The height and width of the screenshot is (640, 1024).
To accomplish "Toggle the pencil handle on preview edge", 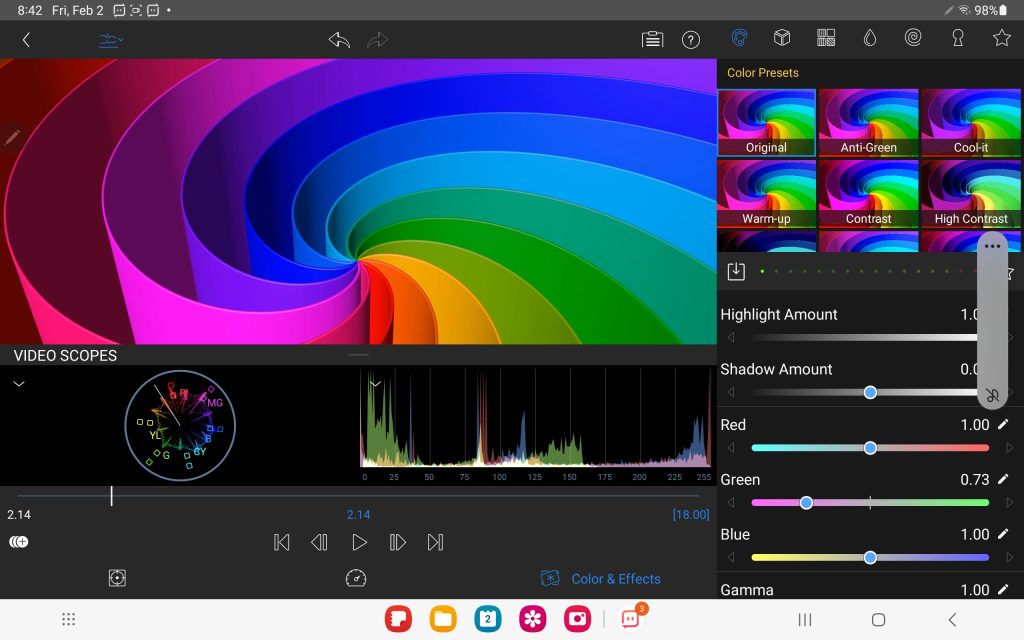I will tap(12, 137).
